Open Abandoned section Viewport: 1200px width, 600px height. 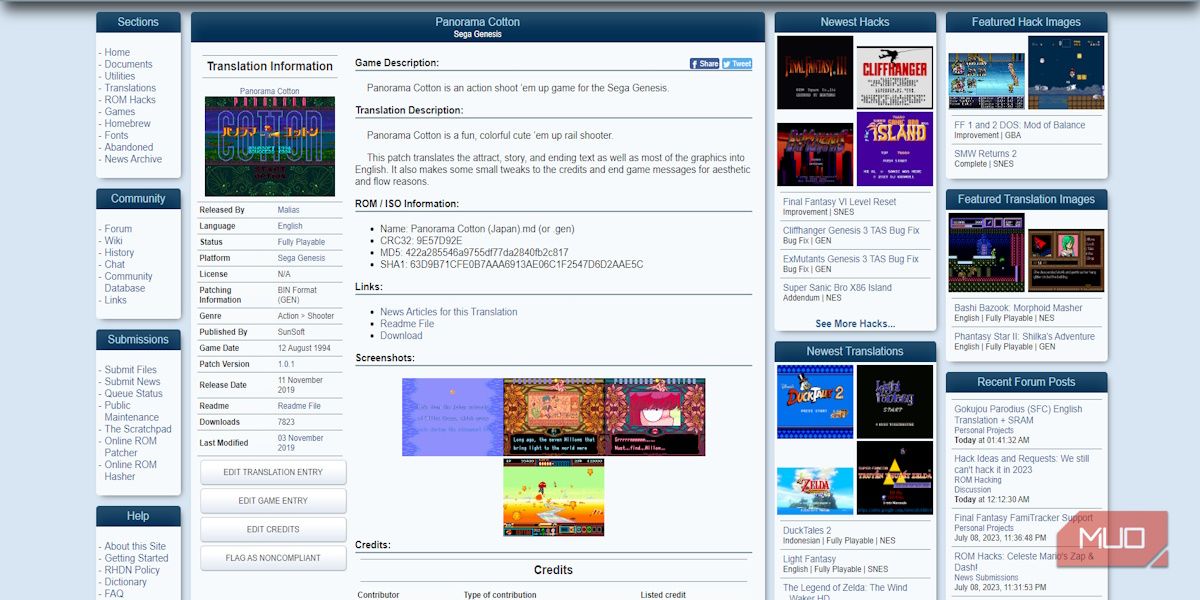click(x=129, y=148)
